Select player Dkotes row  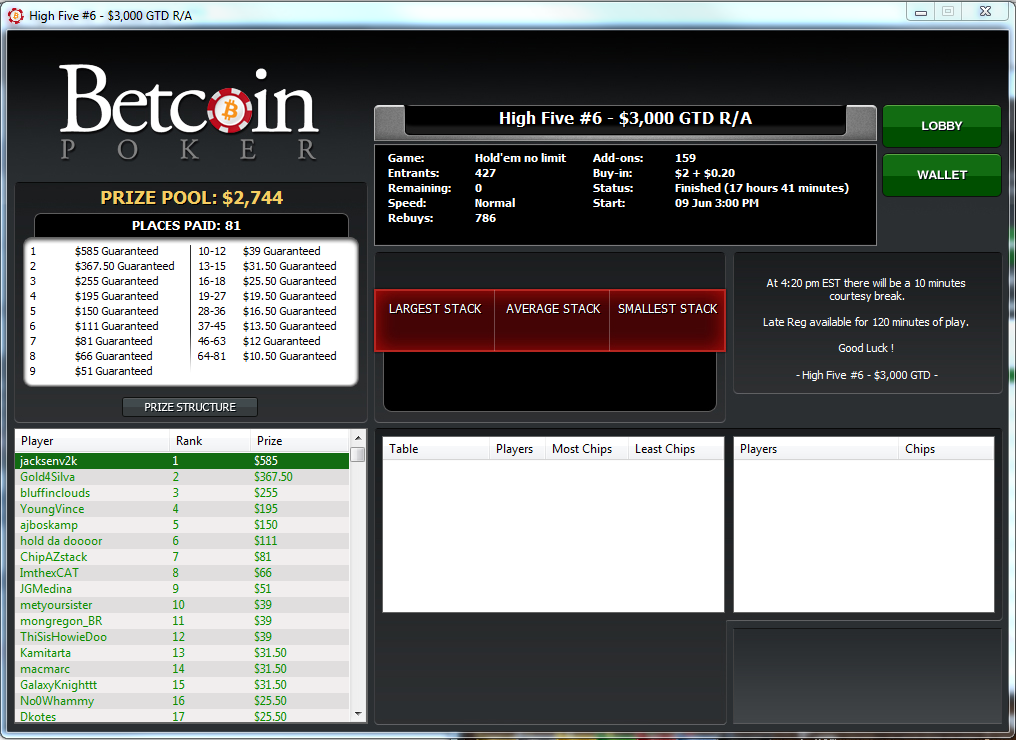point(182,716)
